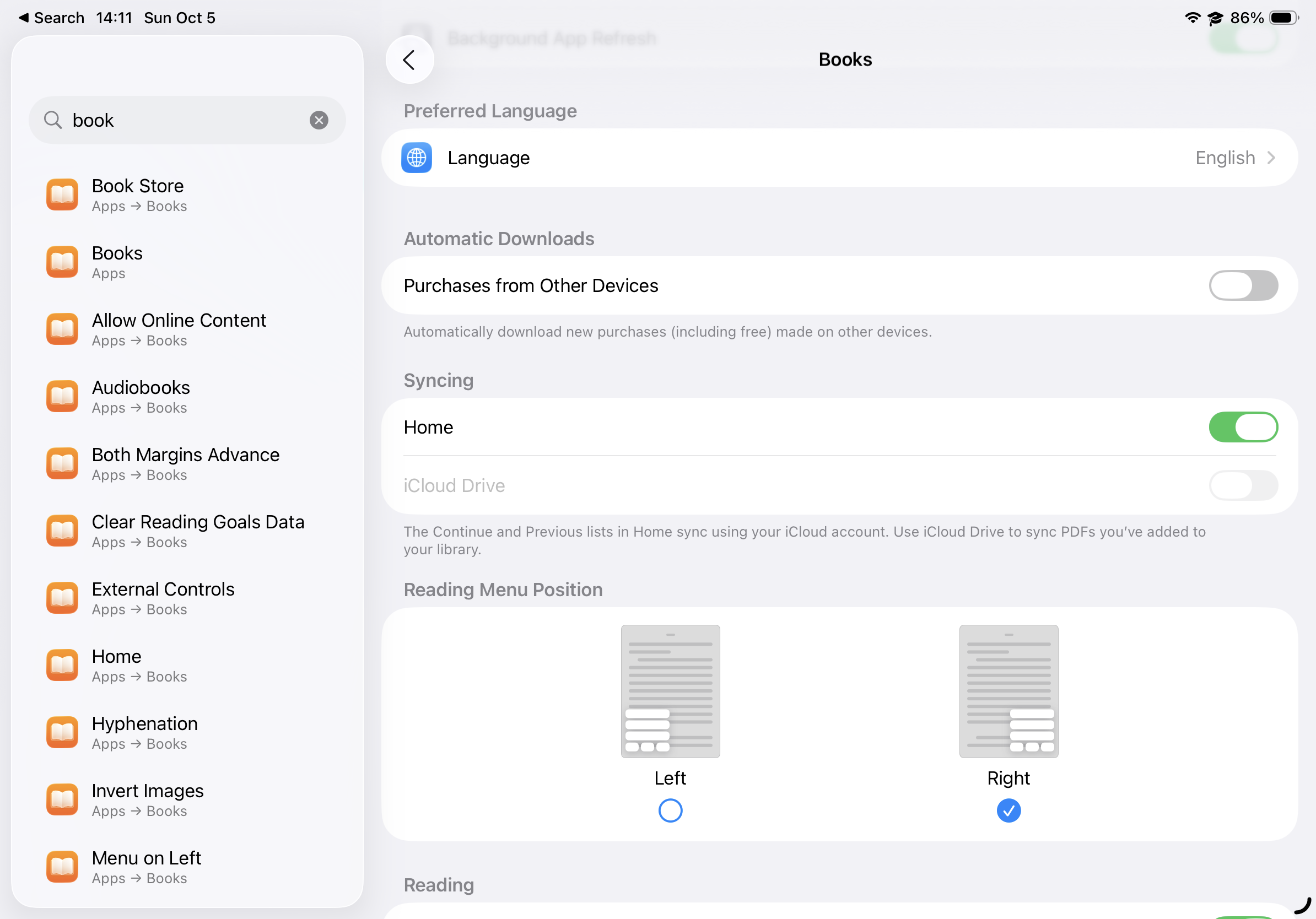1316x919 pixels.
Task: Select Left reading menu radio button
Action: click(x=670, y=810)
